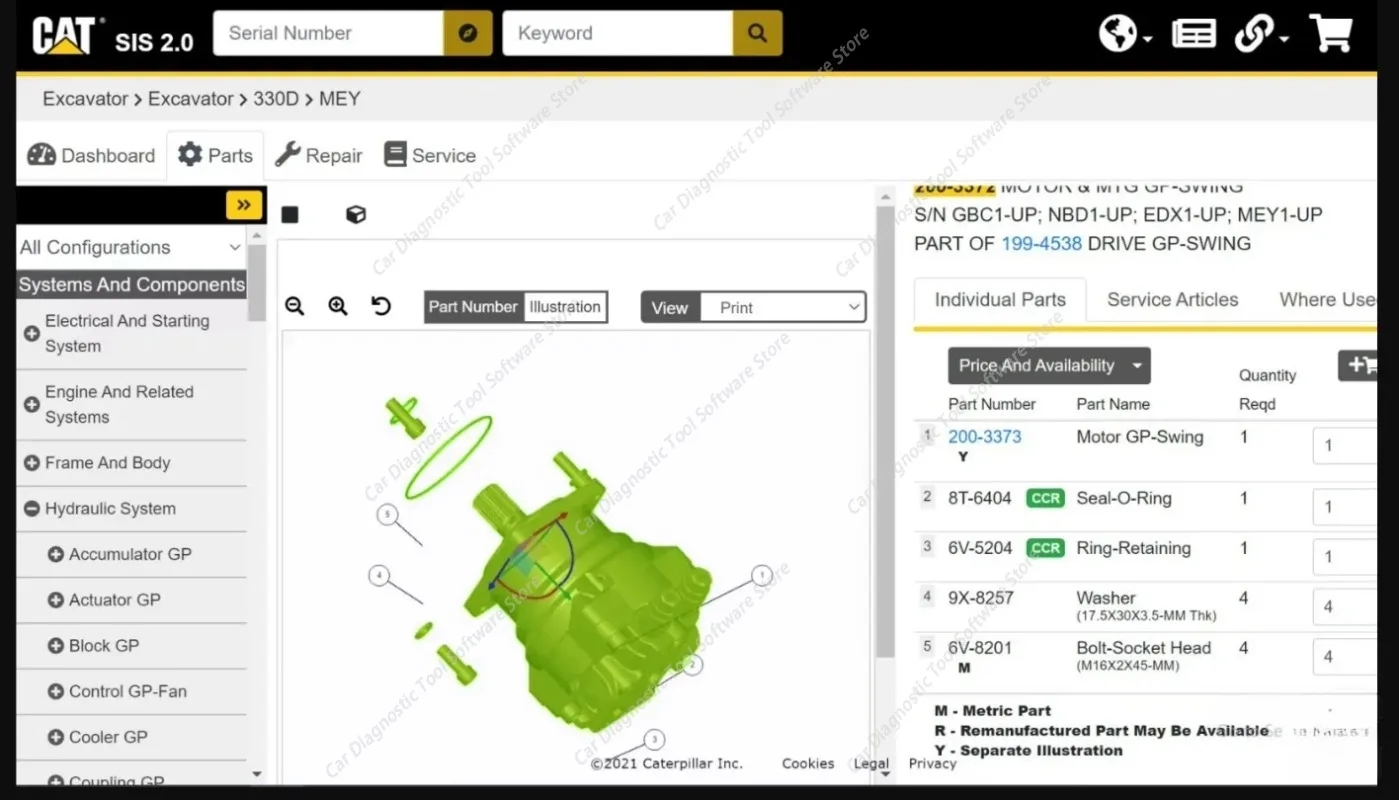1399x800 pixels.
Task: Collapse sidebar with the yellow double-arrow button
Action: point(244,205)
